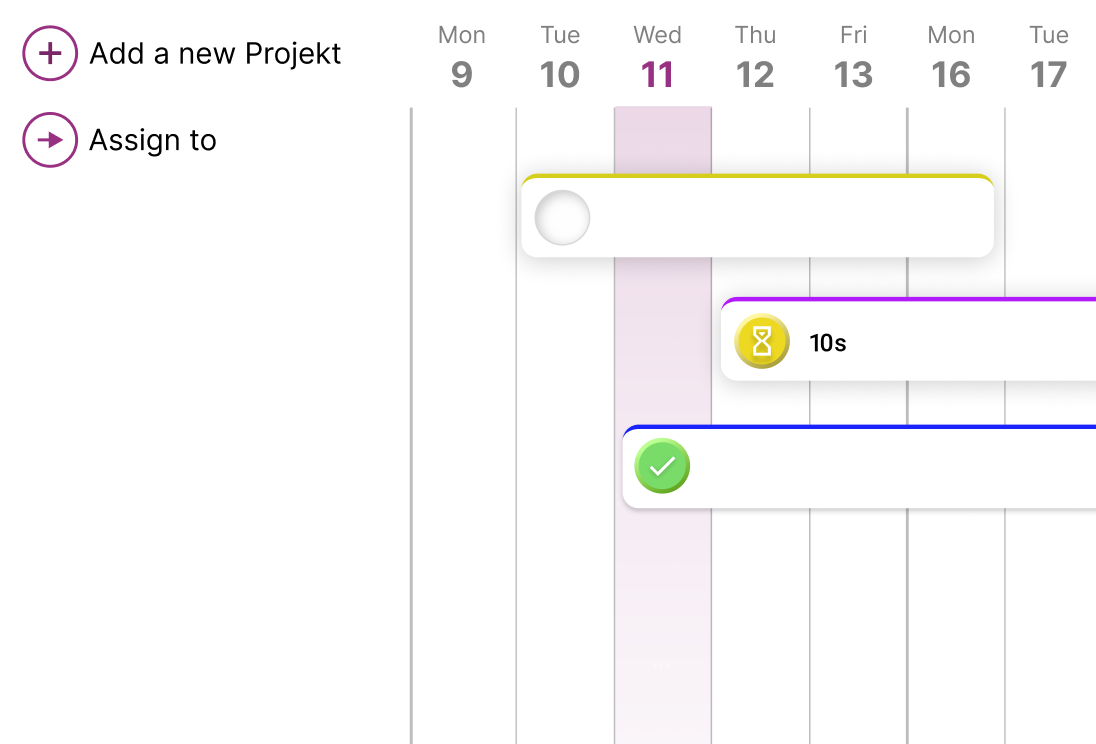Image resolution: width=1096 pixels, height=744 pixels.
Task: Toggle the empty grey status circle
Action: tap(562, 218)
